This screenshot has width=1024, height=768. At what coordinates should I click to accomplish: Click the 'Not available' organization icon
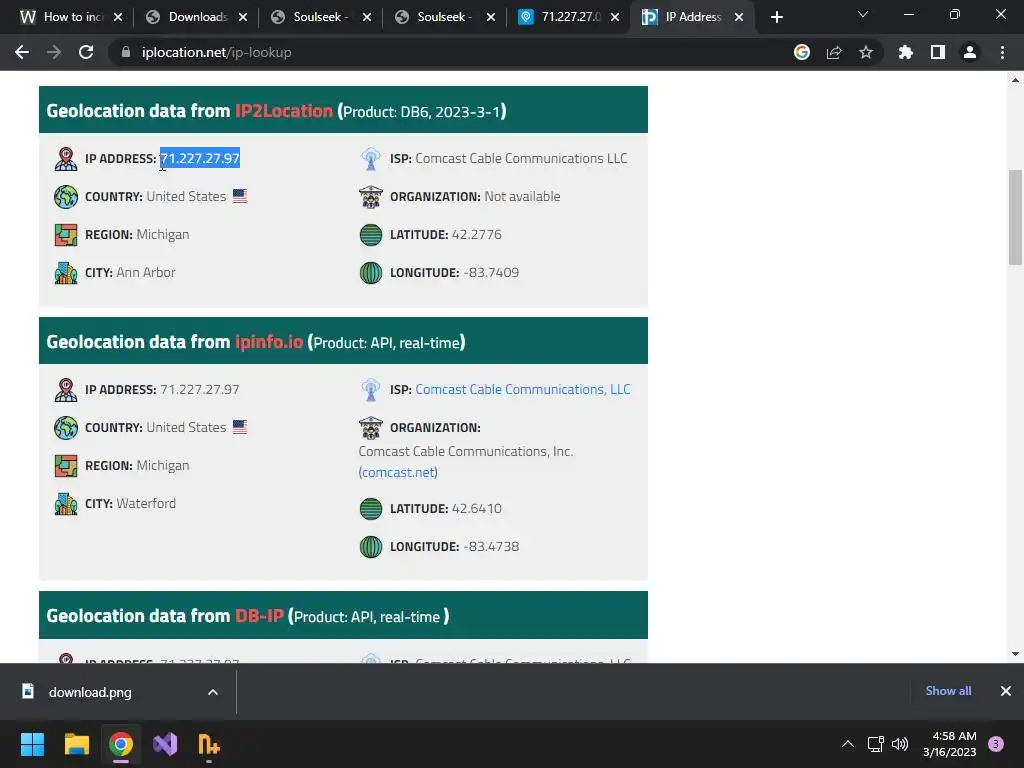click(371, 197)
